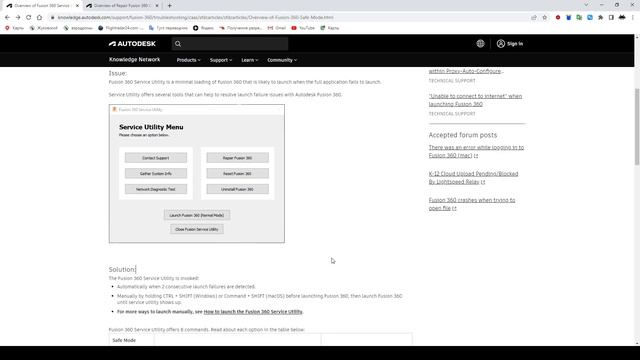Click the green translate extension icon

point(579,18)
